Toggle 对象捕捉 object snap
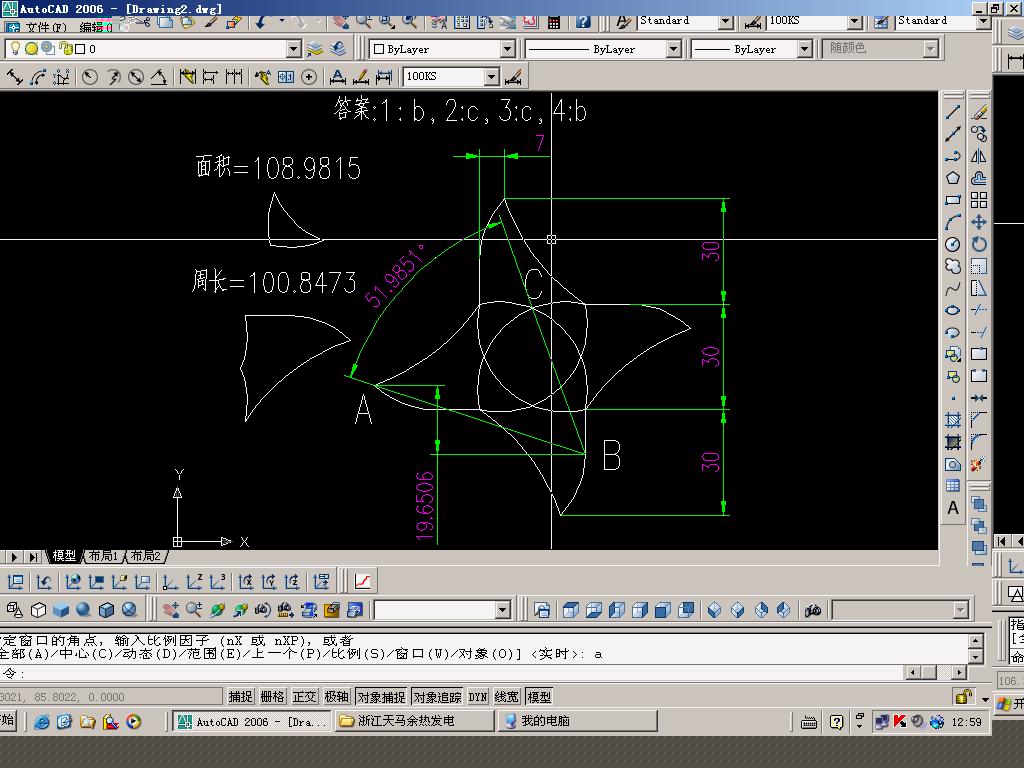 point(382,697)
